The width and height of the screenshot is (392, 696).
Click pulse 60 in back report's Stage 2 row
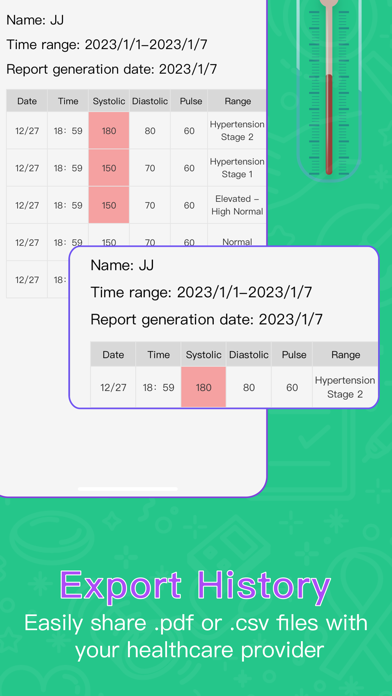189,131
